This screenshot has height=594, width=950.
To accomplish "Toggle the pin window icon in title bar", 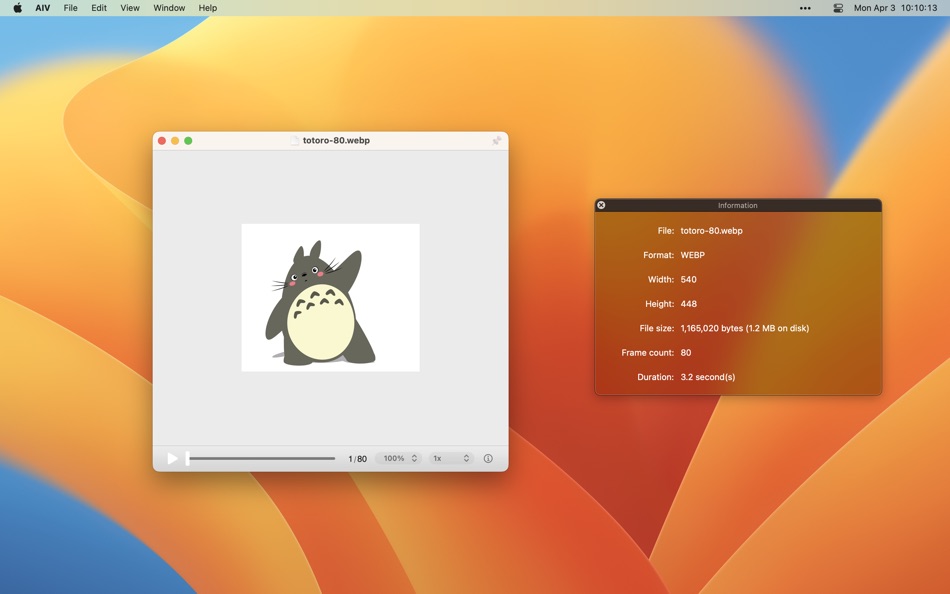I will 496,141.
